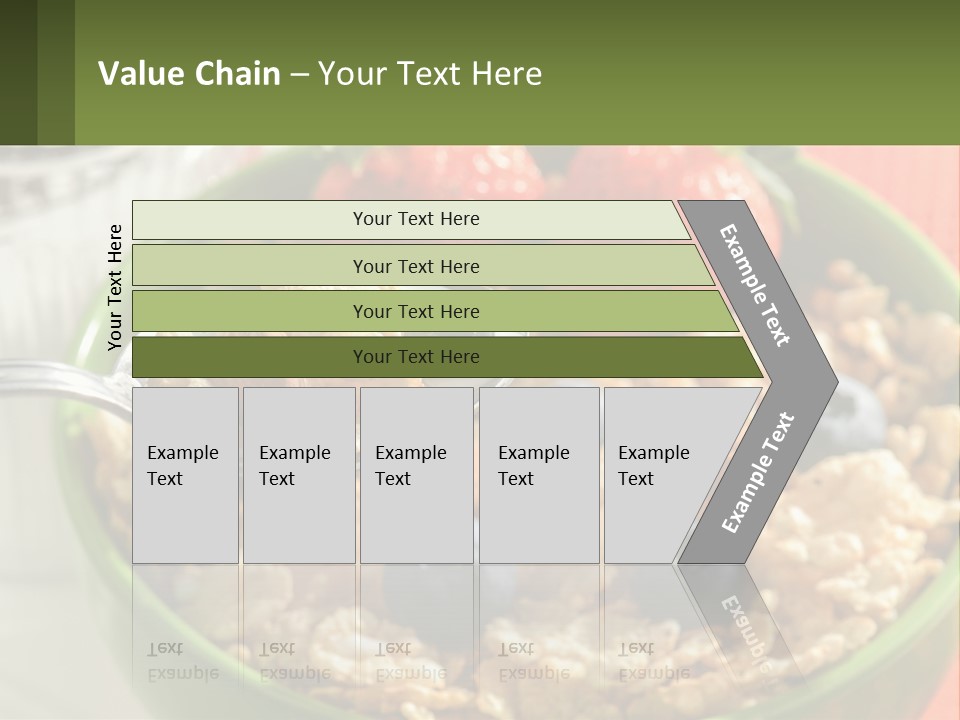960x720 pixels.
Task: Click the lower 'Example Text' in the chevron arrow
Action: [x=757, y=472]
